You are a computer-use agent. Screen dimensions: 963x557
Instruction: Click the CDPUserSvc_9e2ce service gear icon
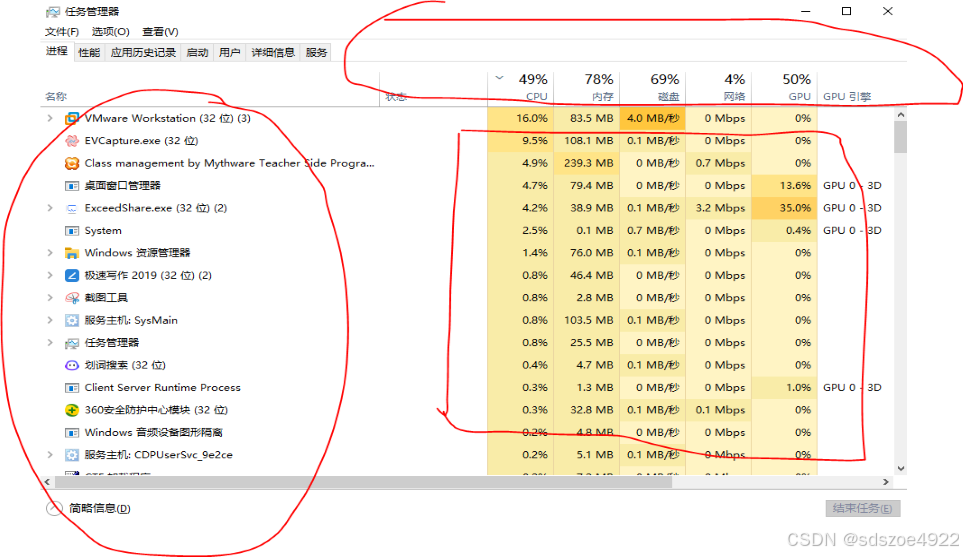[72, 455]
